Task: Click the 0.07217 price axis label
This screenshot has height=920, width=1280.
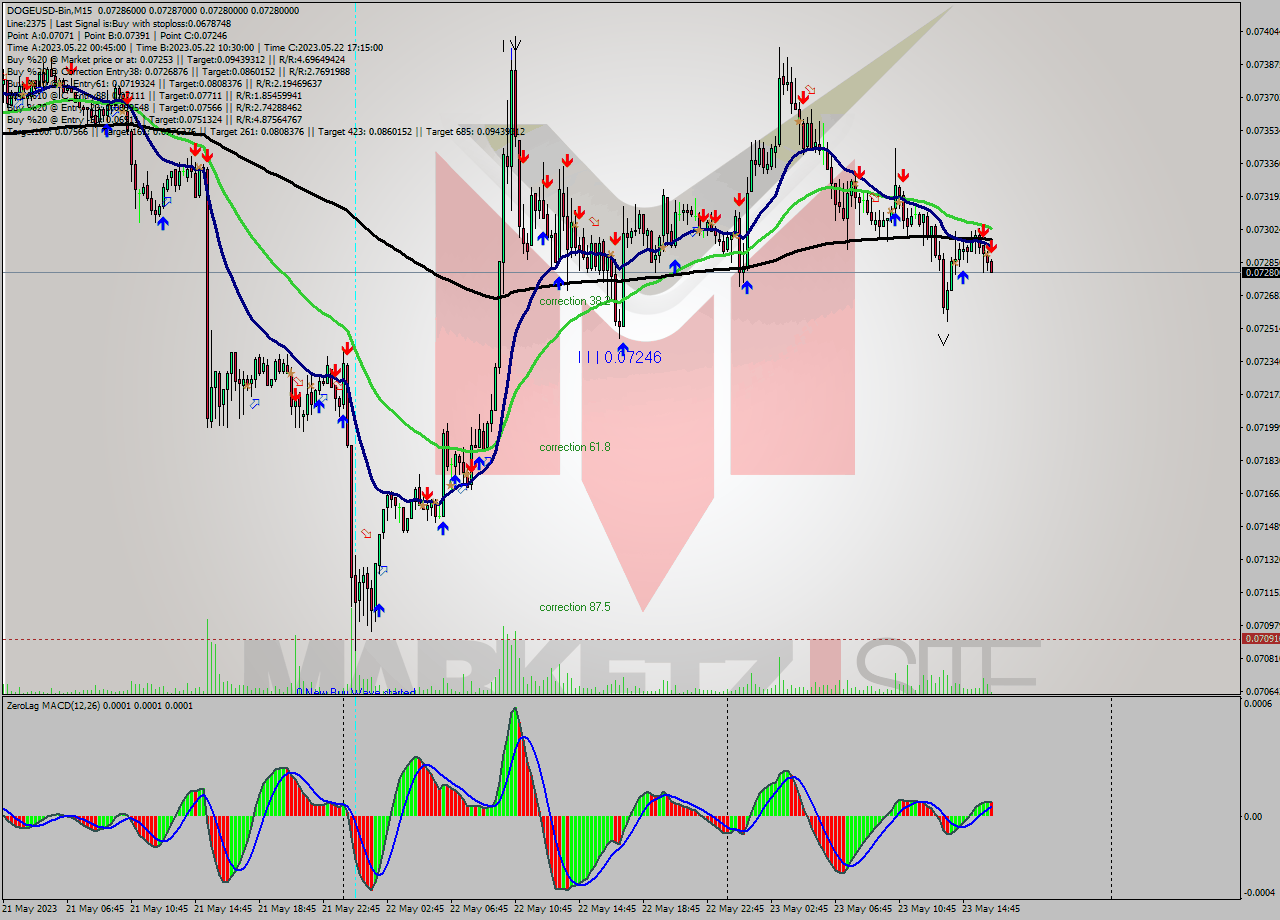Action: pos(1261,394)
